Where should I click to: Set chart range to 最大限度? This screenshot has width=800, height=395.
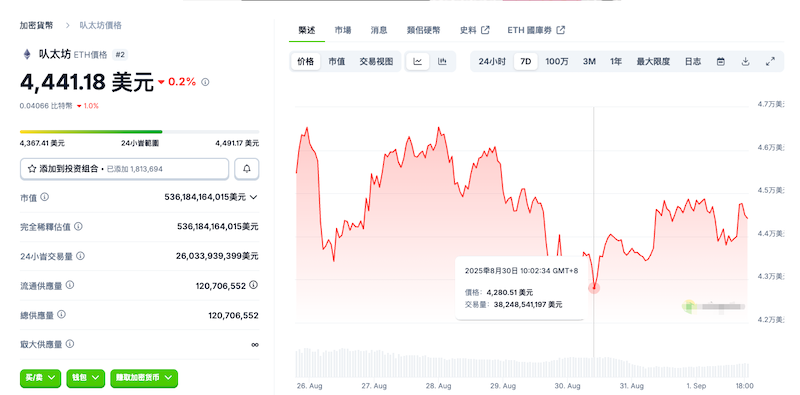tap(653, 62)
